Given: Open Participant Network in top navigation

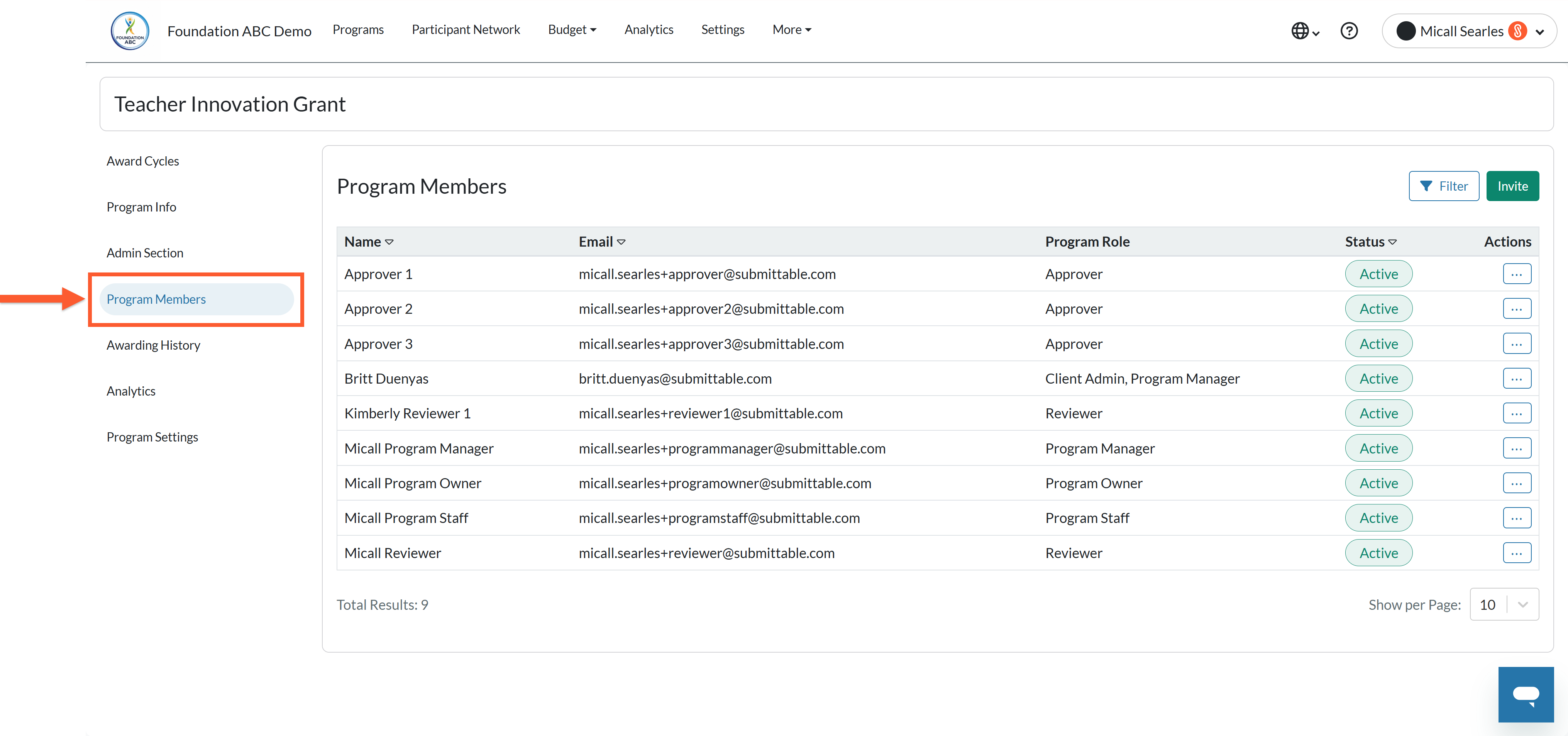Looking at the screenshot, I should 466,29.
